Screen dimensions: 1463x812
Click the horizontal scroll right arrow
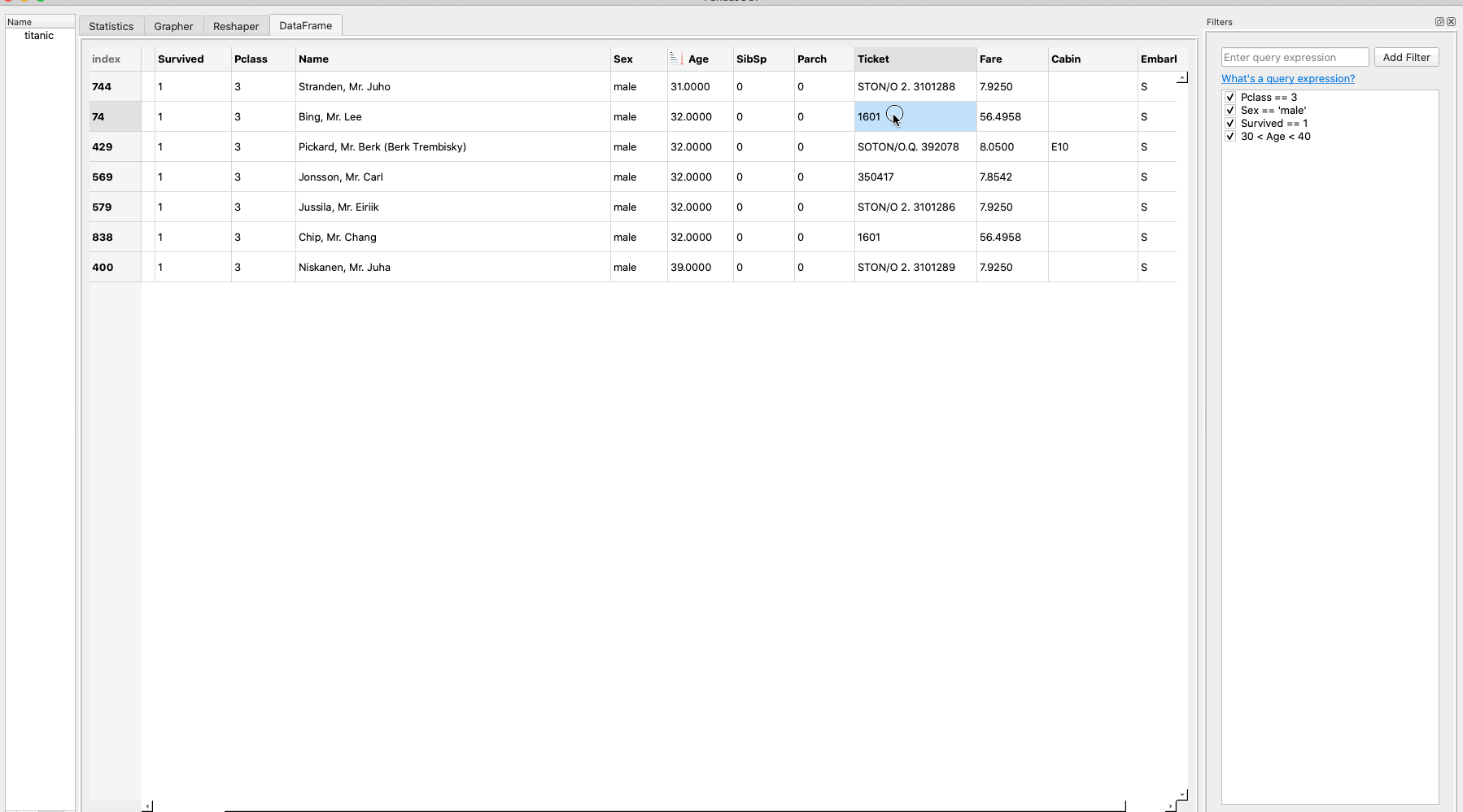pos(1171,806)
